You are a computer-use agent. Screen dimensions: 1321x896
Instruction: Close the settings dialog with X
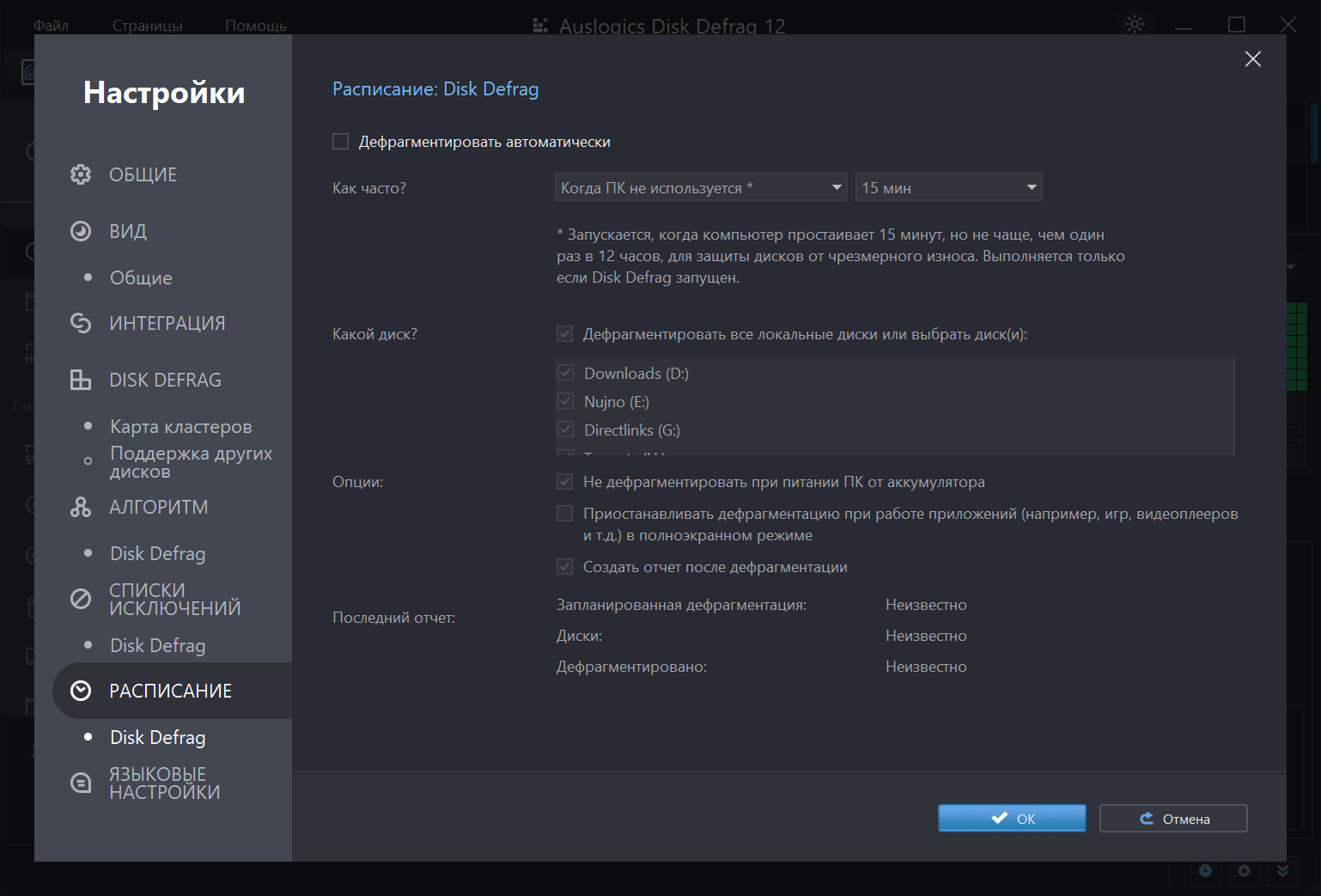(x=1252, y=58)
